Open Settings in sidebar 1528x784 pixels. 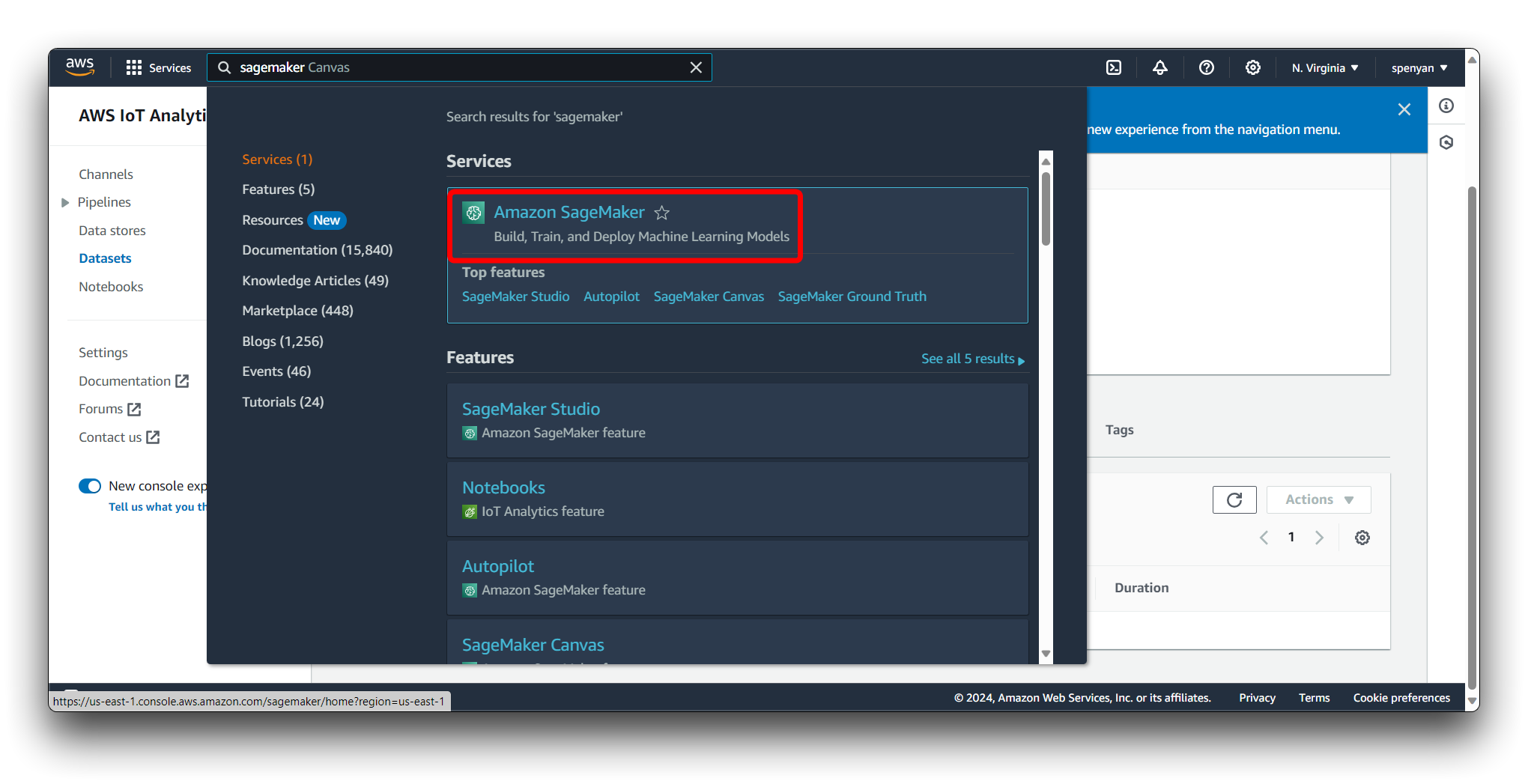point(103,353)
